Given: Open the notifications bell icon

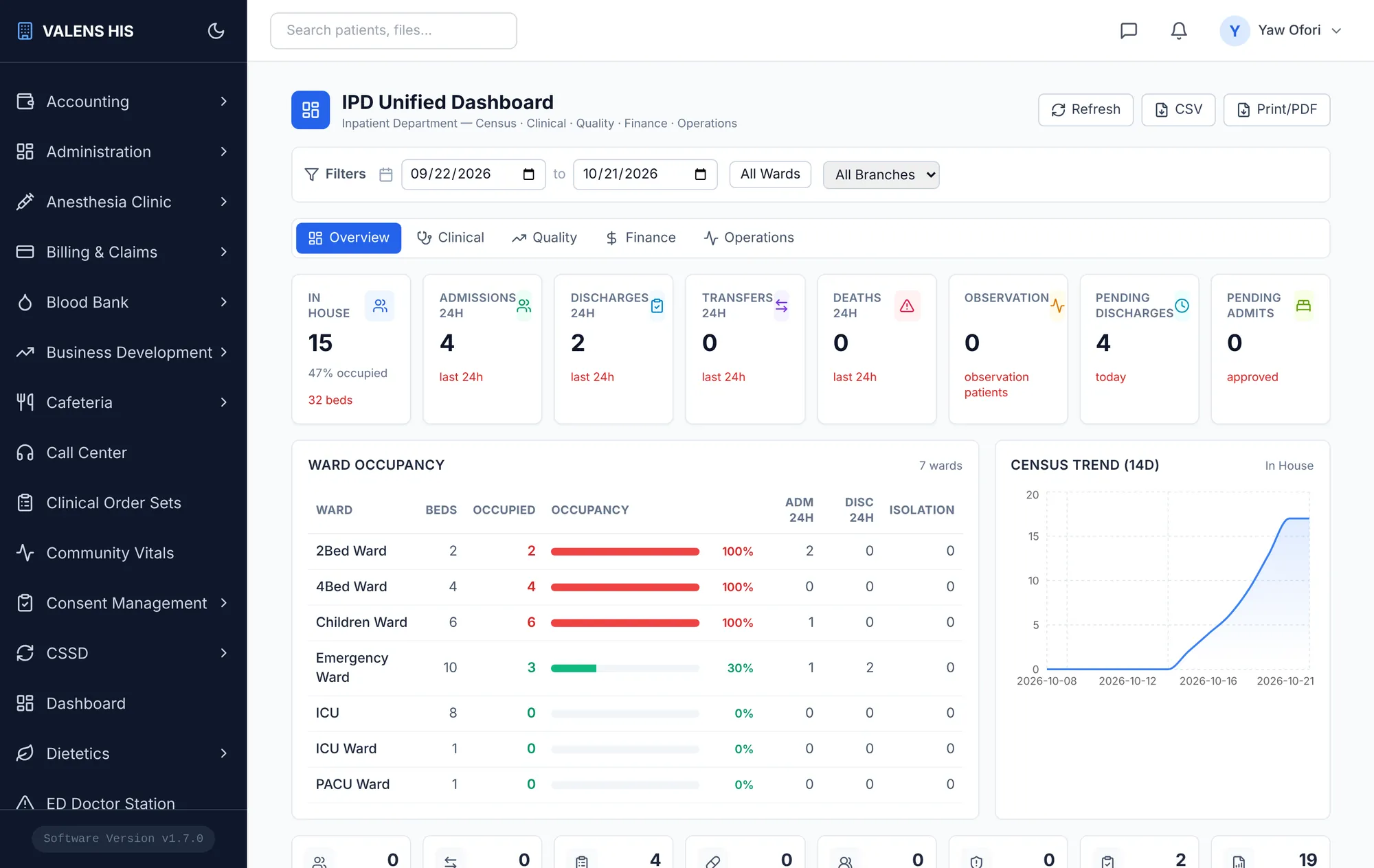Looking at the screenshot, I should tap(1179, 31).
